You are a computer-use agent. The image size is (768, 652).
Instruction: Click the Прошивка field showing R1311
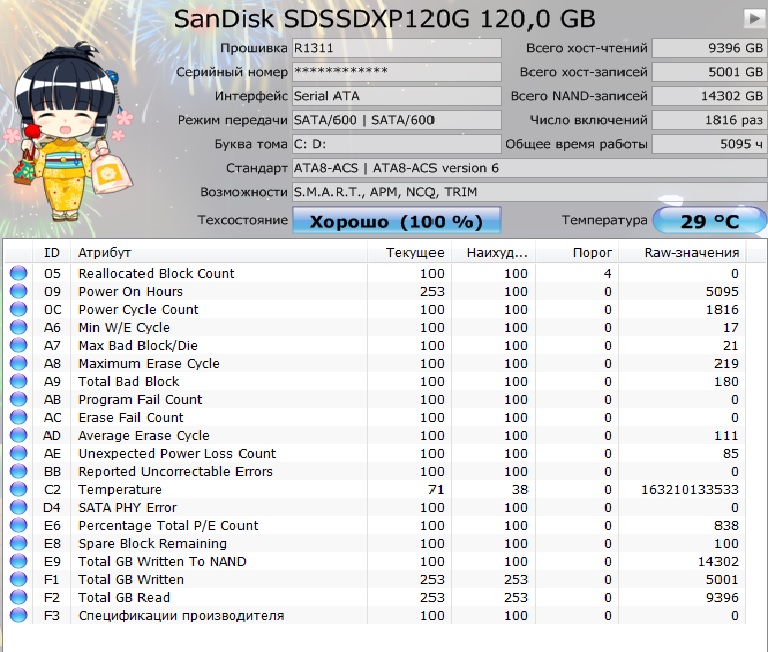tap(397, 48)
